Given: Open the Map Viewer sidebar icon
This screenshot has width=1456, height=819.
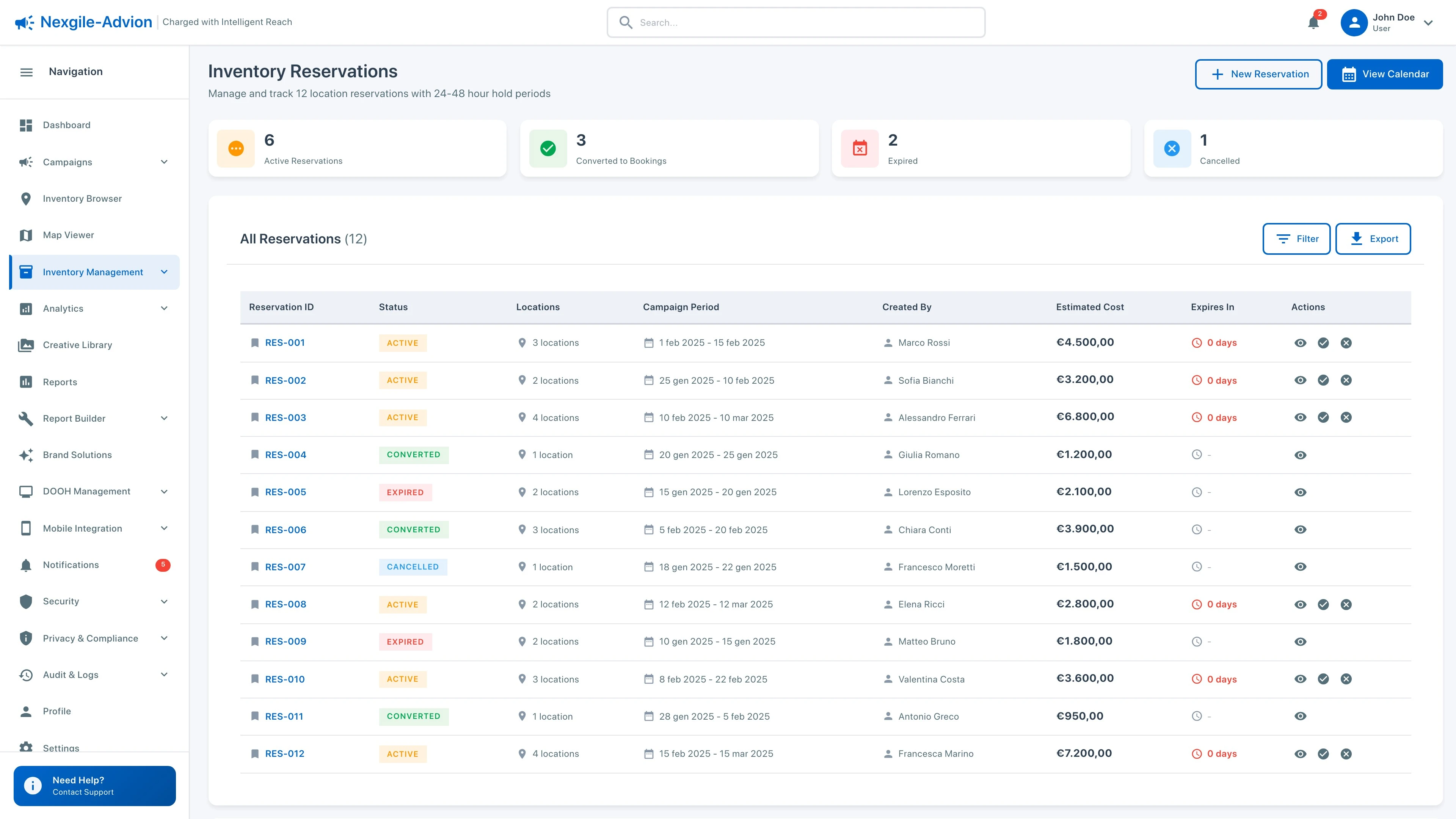Looking at the screenshot, I should (26, 235).
